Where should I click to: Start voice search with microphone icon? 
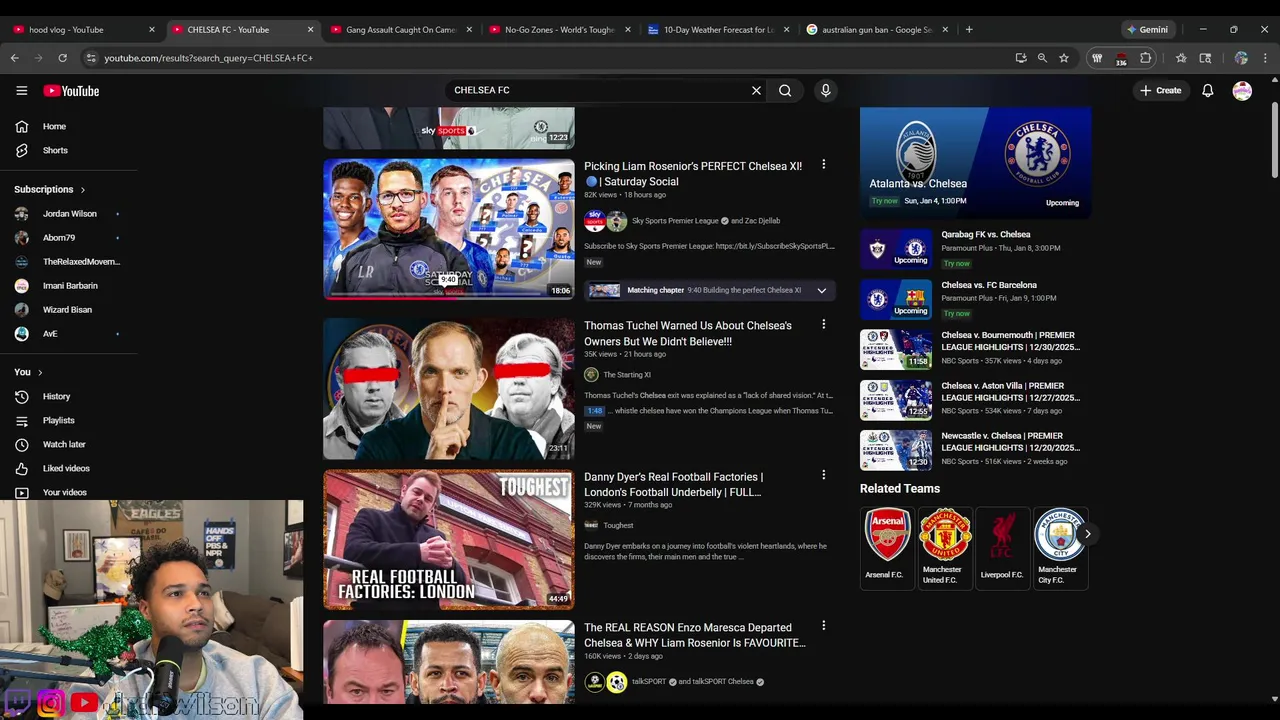click(825, 90)
